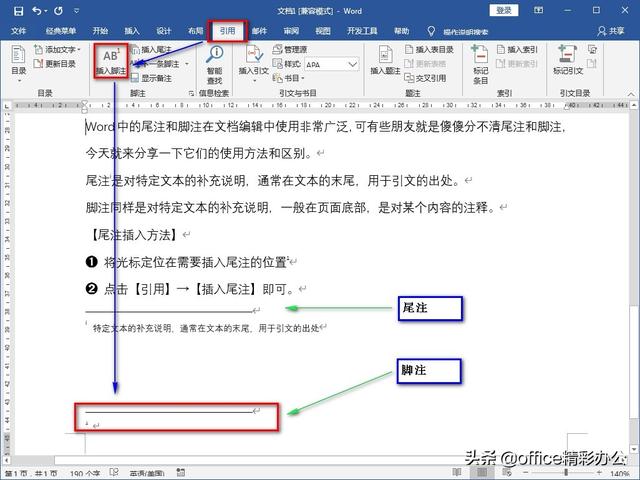640x480 pixels.
Task: Switch to Print Layout view icon
Action: coord(482,473)
